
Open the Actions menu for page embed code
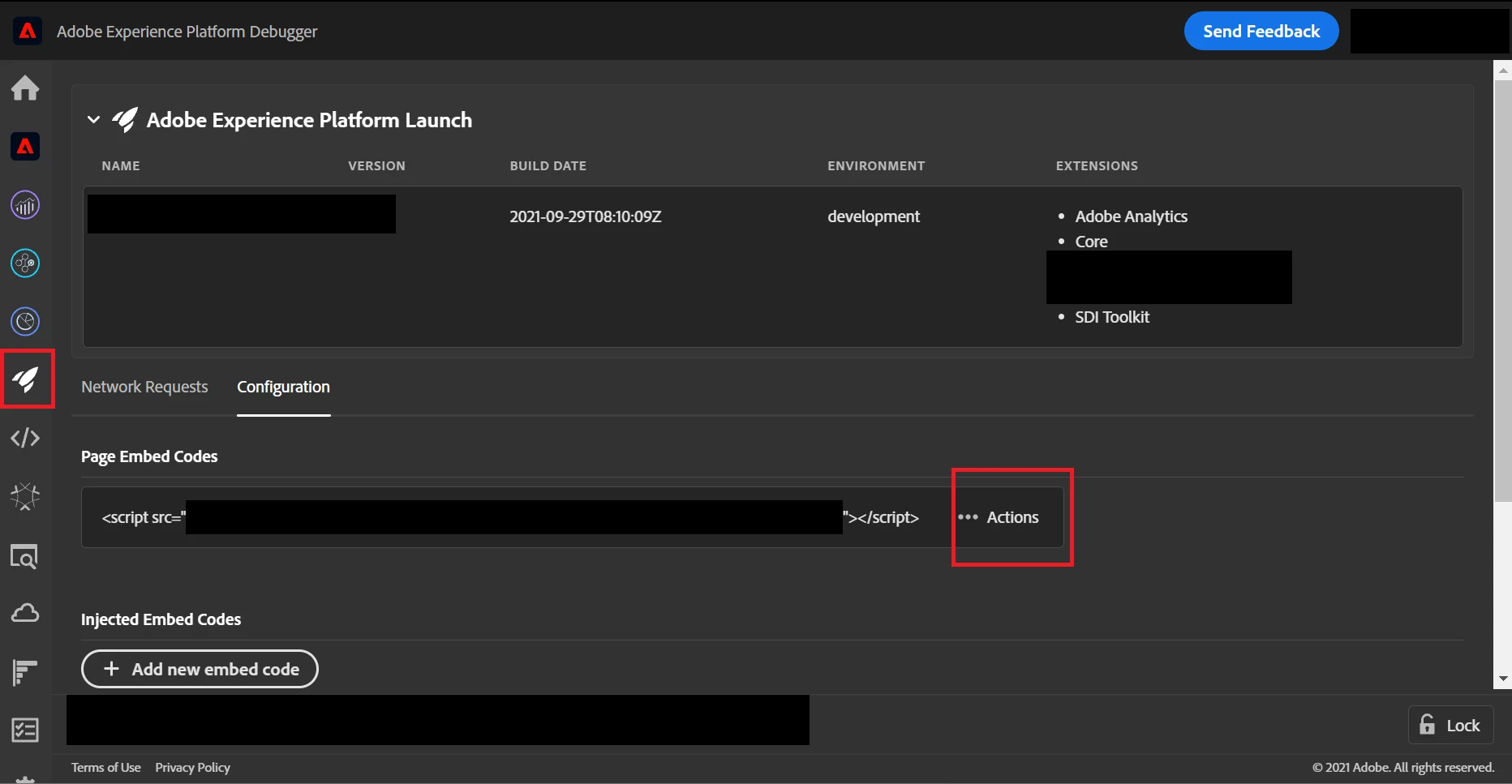pos(999,517)
